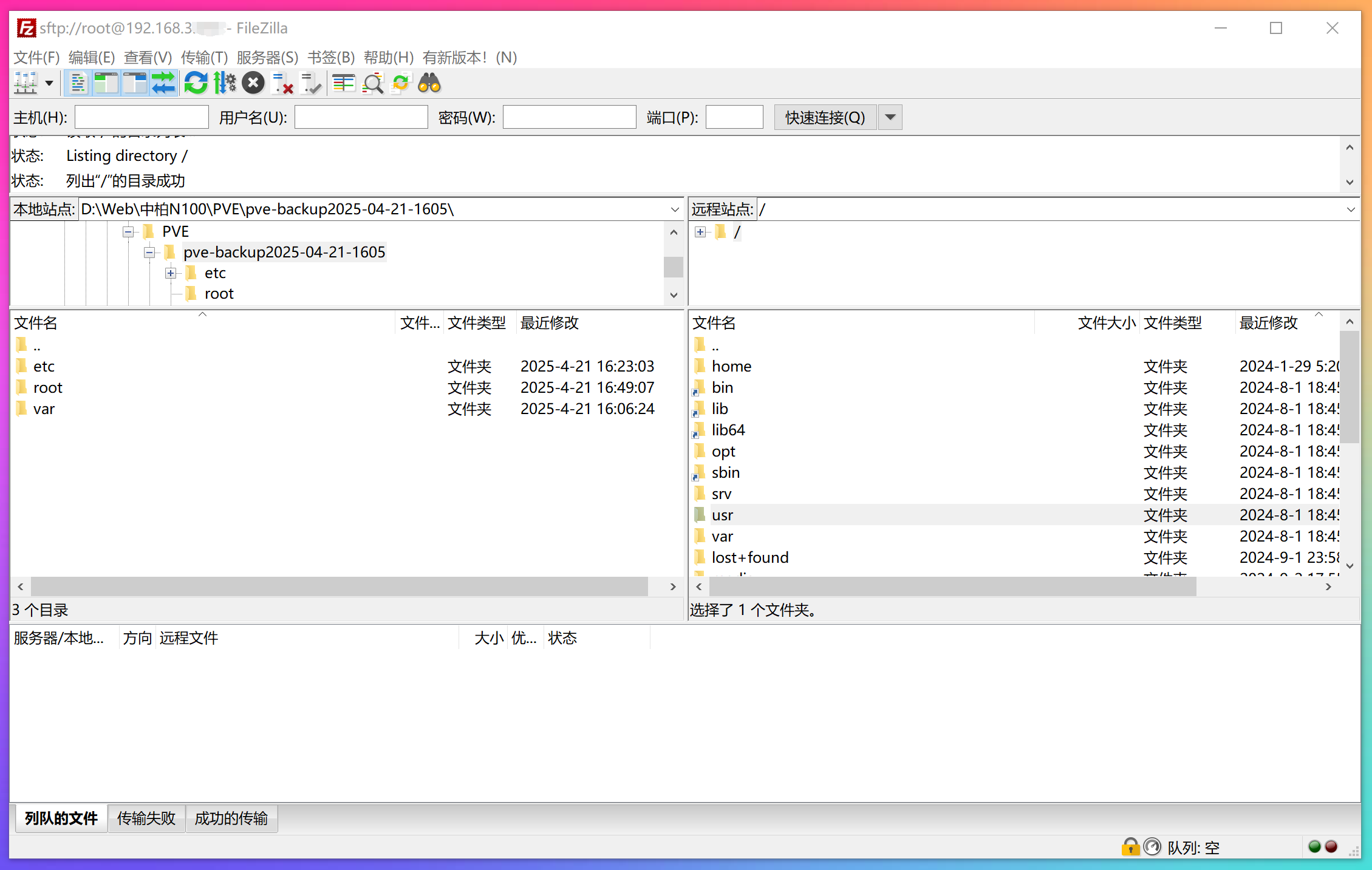Enable synchronized browsing

tap(401, 83)
